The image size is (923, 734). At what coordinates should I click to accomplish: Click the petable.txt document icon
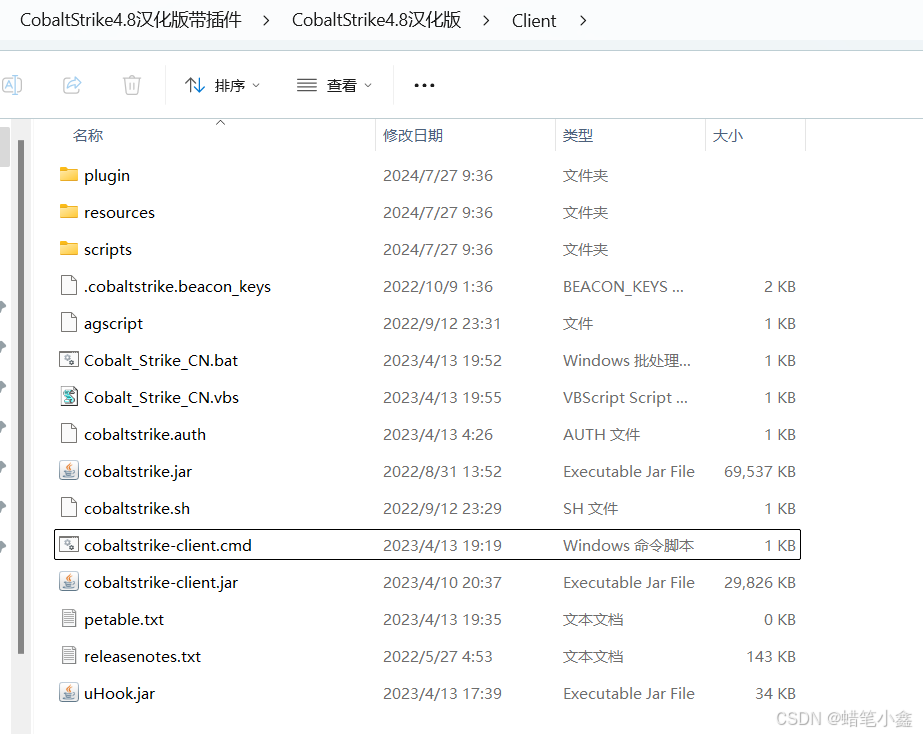coord(69,619)
